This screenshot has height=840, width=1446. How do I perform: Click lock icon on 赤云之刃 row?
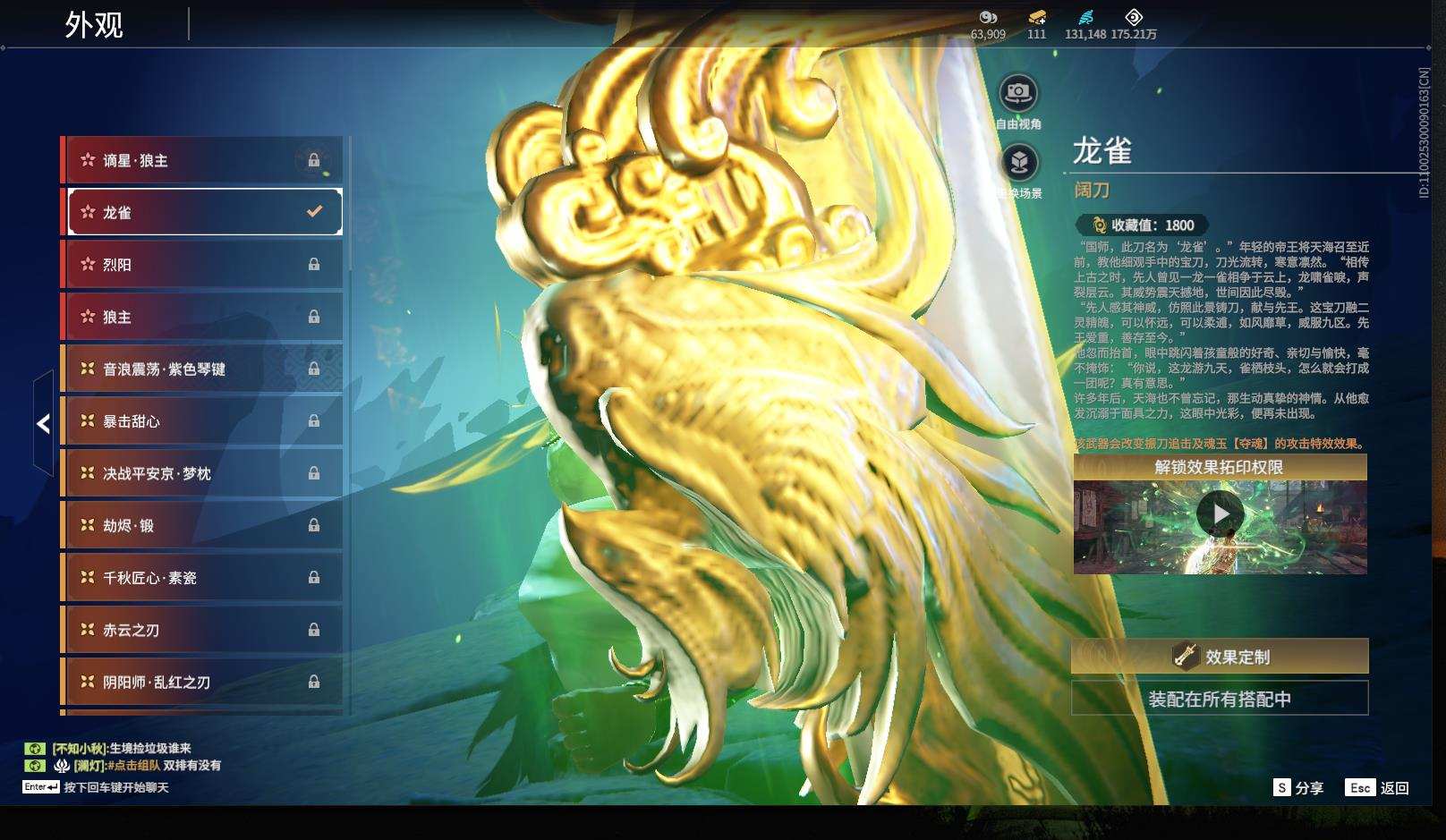click(x=314, y=630)
